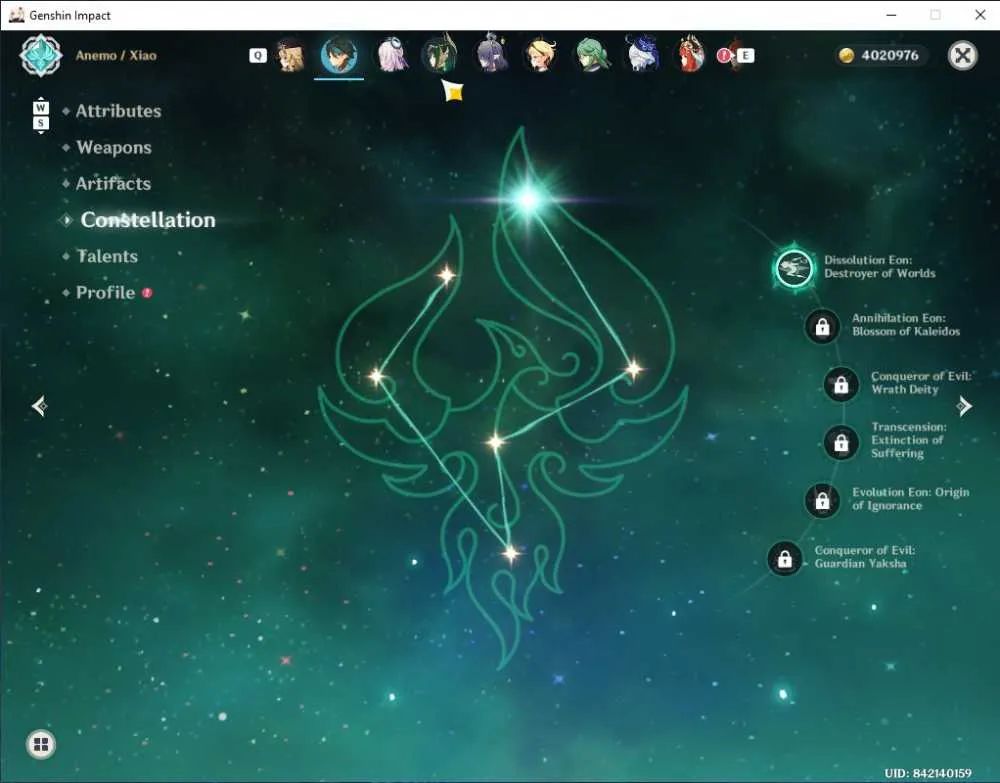
Task: Open the locked Conqueror of Evil: Guardian Yaksha node
Action: click(x=785, y=559)
